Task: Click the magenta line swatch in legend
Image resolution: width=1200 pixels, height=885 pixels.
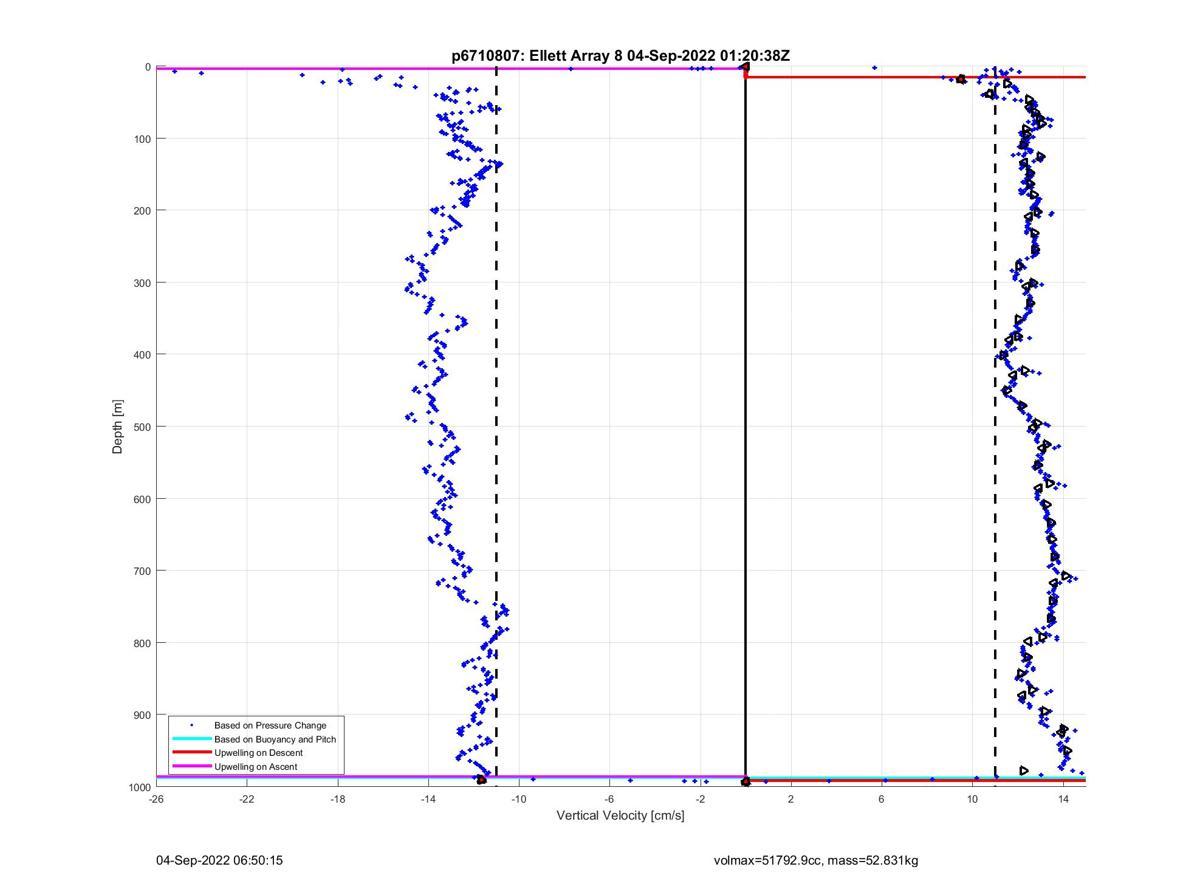Action: tap(192, 767)
